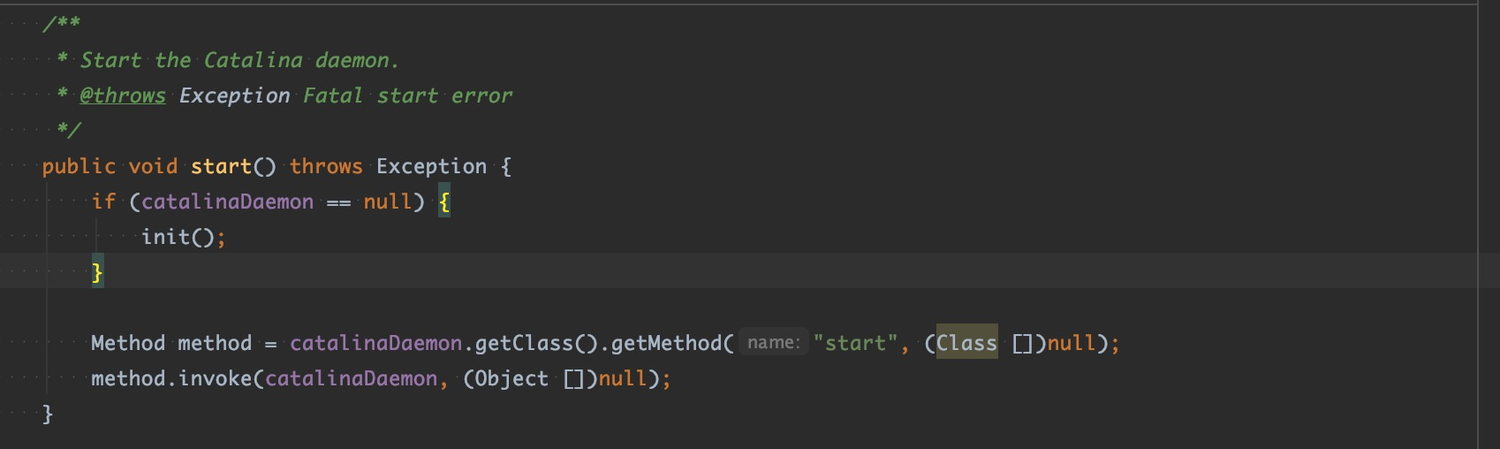This screenshot has height=449, width=1500.
Task: Click the 'if' keyword
Action: coord(103,202)
